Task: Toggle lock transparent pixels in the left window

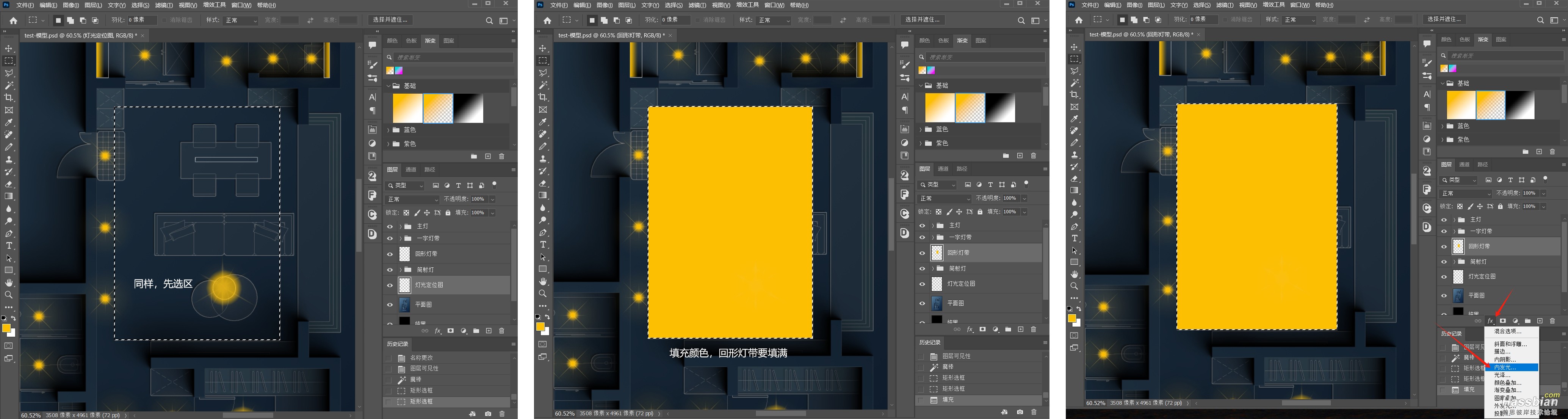Action: pos(406,213)
